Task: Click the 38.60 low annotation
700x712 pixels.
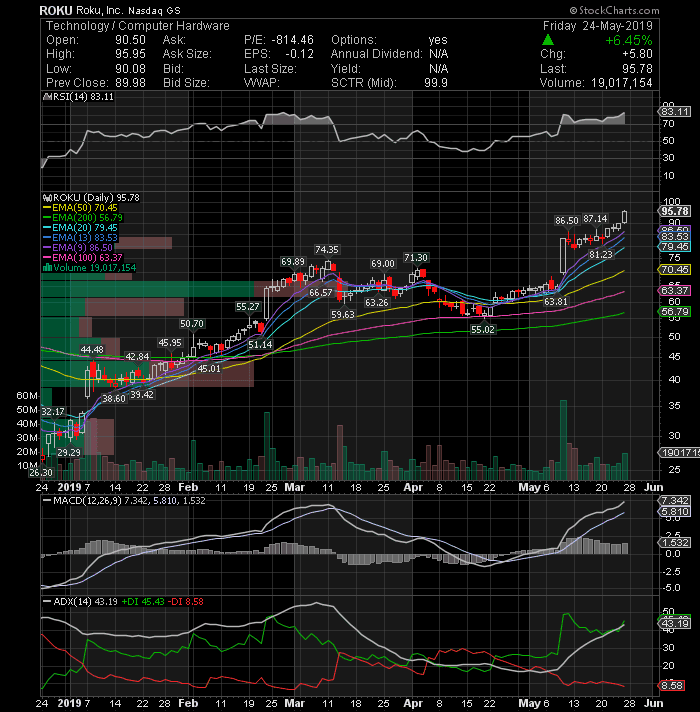Action: click(x=113, y=399)
